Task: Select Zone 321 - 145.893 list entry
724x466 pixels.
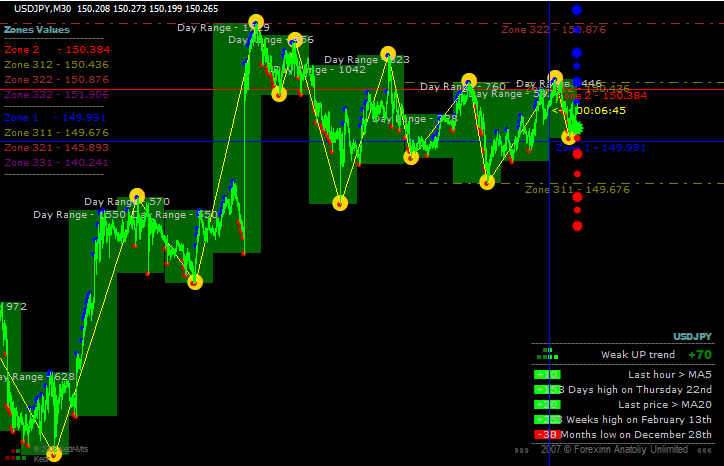Action: tap(56, 147)
